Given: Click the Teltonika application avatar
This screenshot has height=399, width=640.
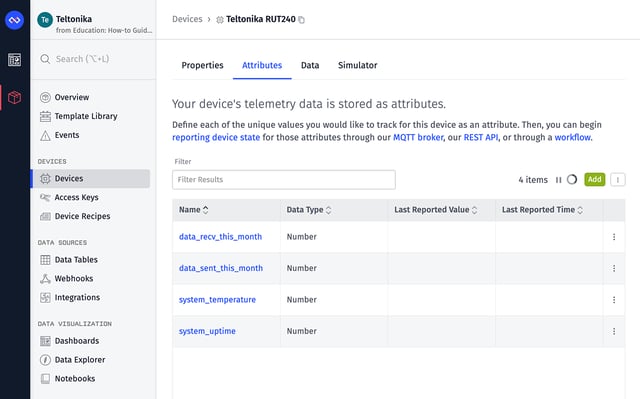Looking at the screenshot, I should coord(45,20).
